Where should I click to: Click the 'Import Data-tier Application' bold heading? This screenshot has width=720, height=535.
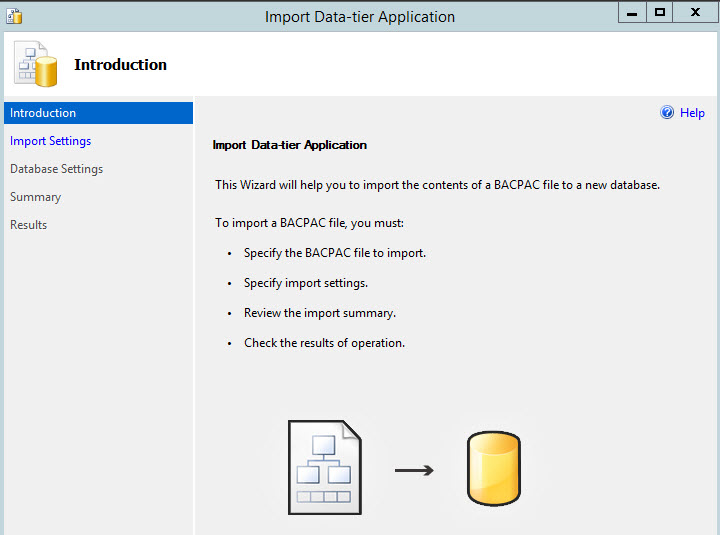pyautogui.click(x=290, y=145)
